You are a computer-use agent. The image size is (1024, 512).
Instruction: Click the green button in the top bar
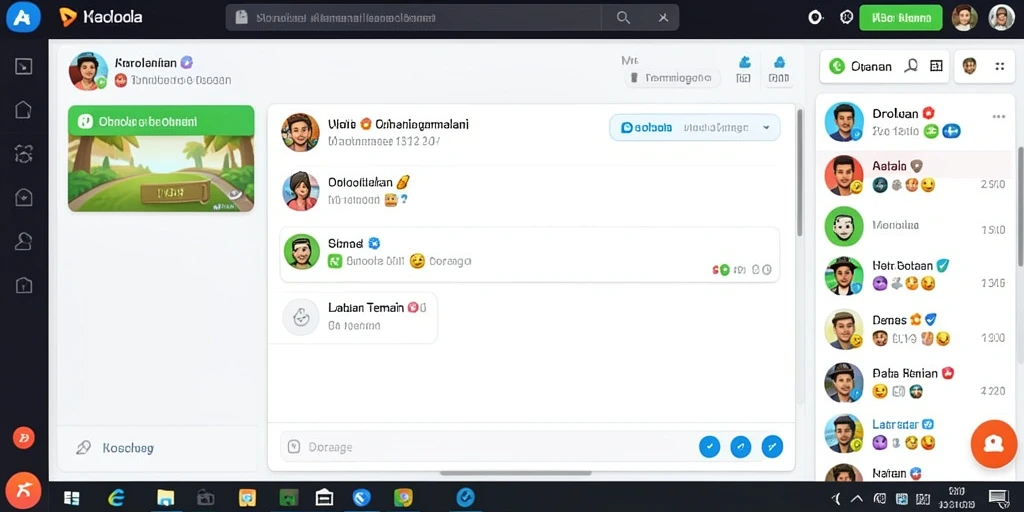[901, 18]
